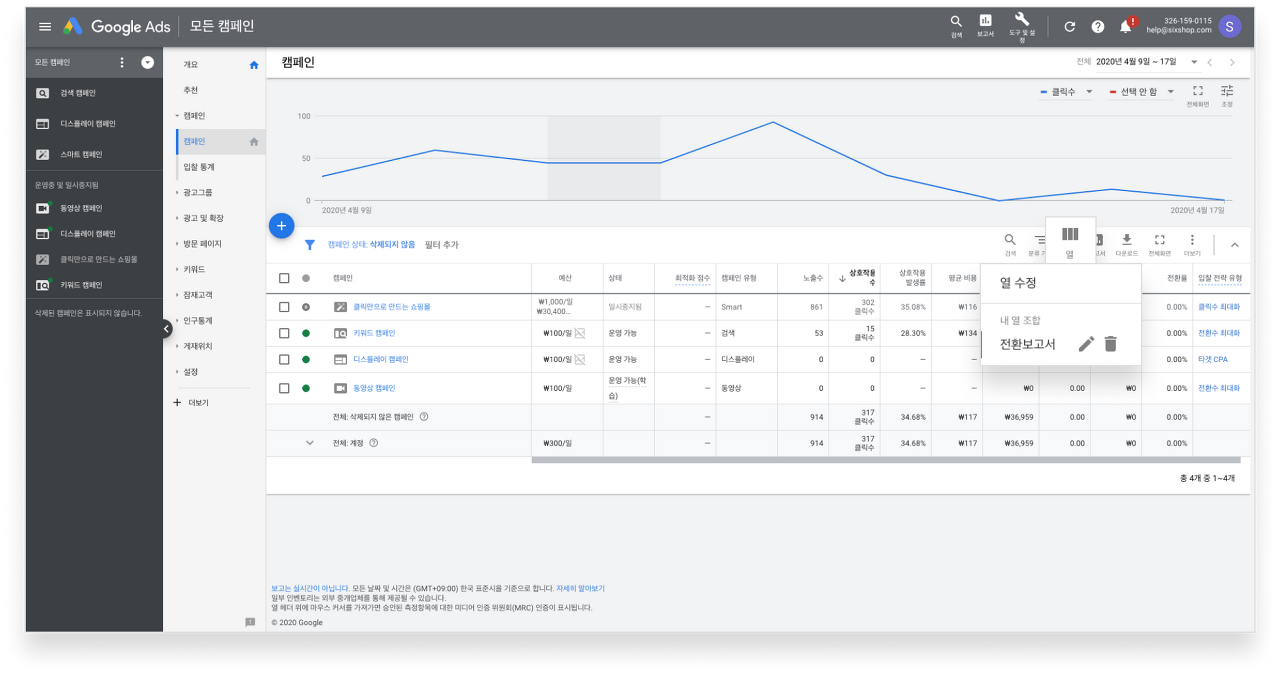Select 검색 캠페인 in left sidebar
Viewport: 1280px width, 676px height.
click(78, 93)
